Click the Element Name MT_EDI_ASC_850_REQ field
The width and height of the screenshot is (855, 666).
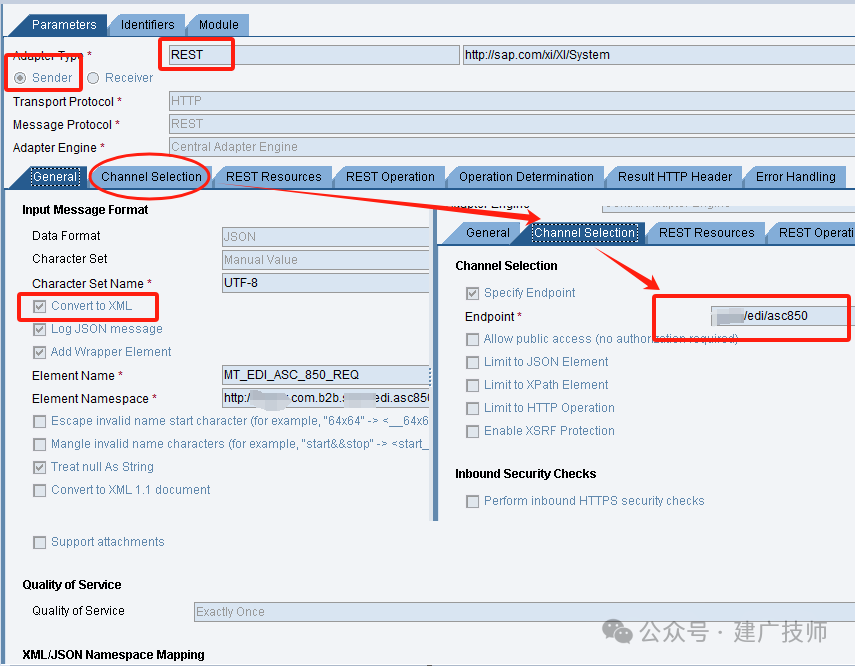point(326,375)
